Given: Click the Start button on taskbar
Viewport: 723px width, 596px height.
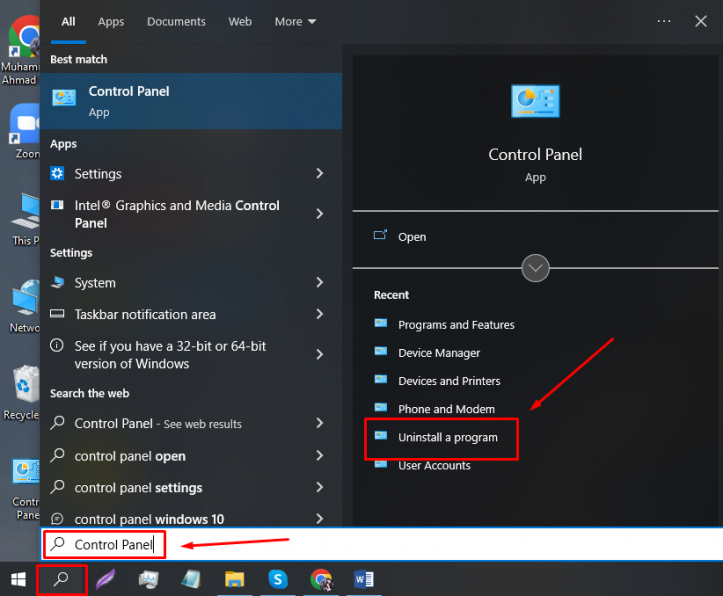Looking at the screenshot, I should pos(17,579).
